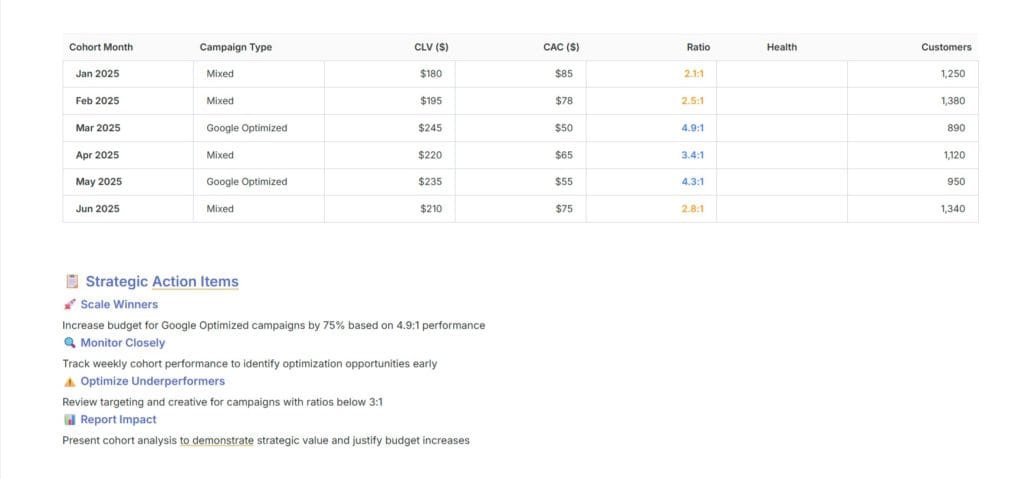Open the Strategic Action Items heading
1024x479 pixels.
(x=162, y=282)
